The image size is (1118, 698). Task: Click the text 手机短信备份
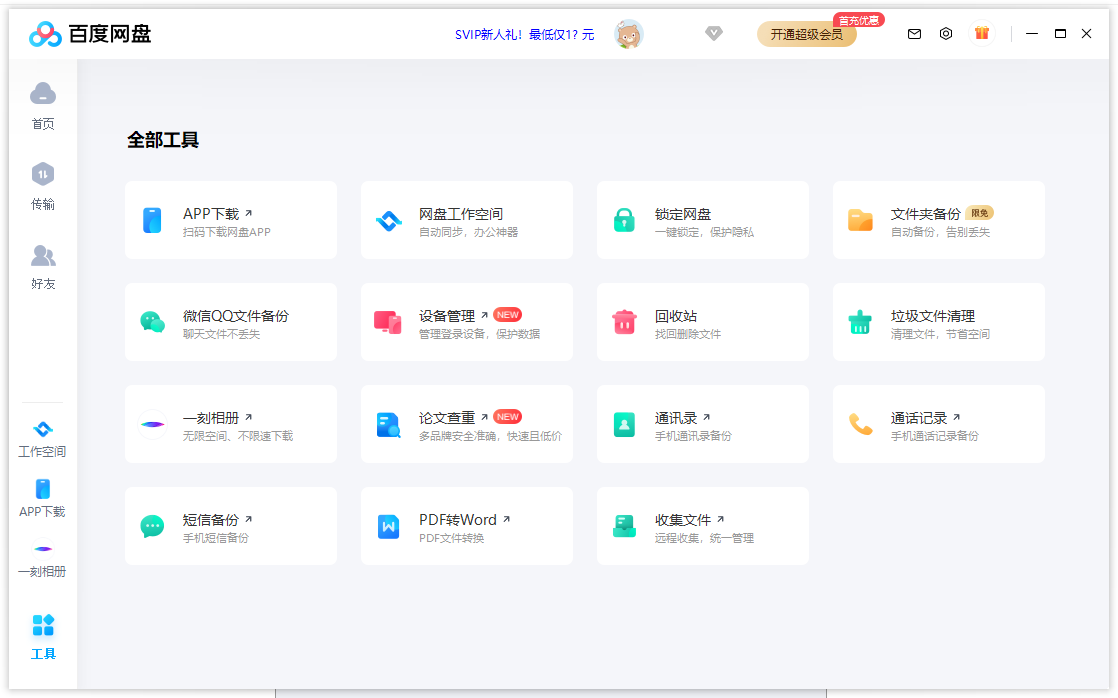point(216,538)
